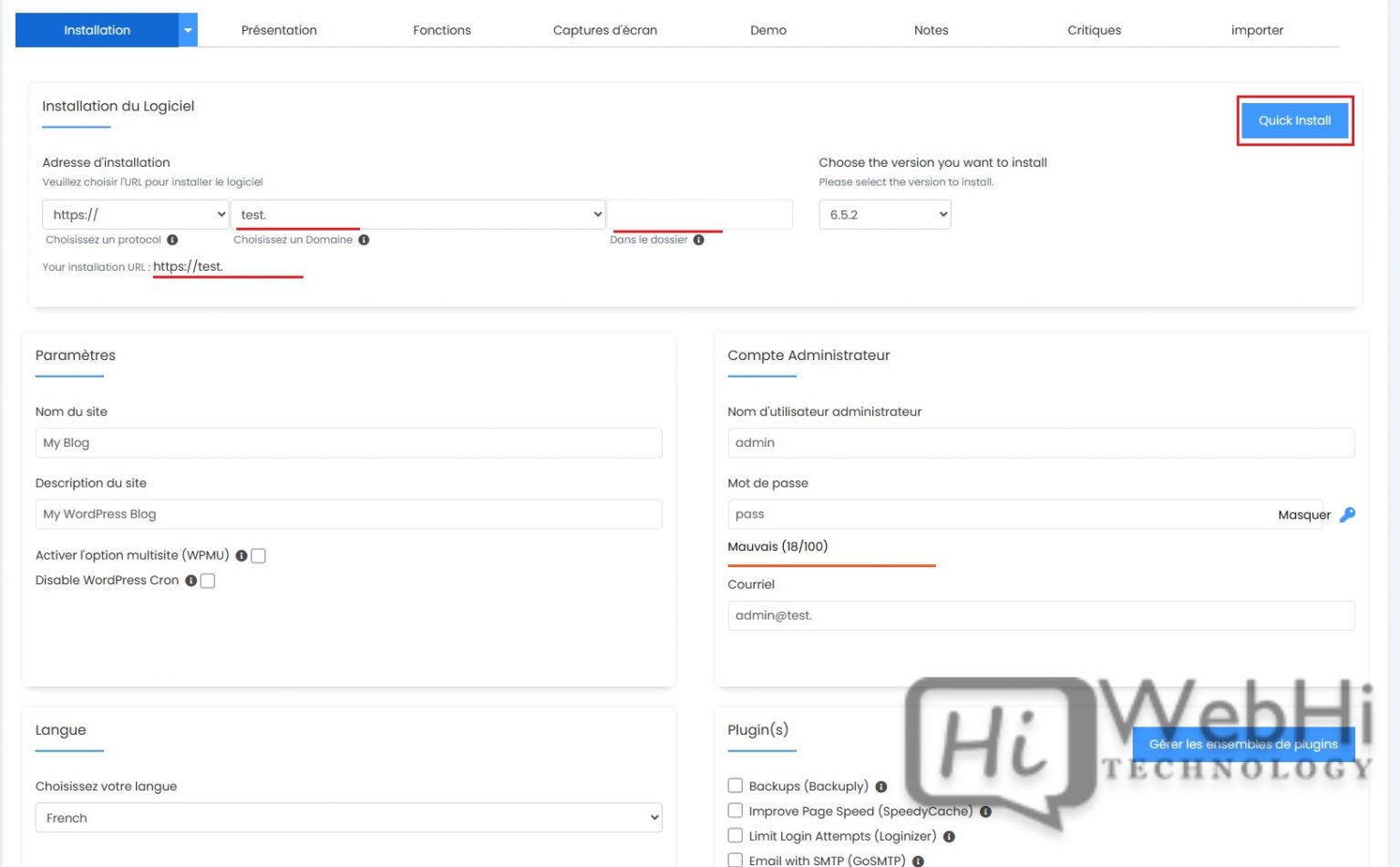Click the Disable WordPress Cron info icon
The width and height of the screenshot is (1400, 867).
coord(190,580)
